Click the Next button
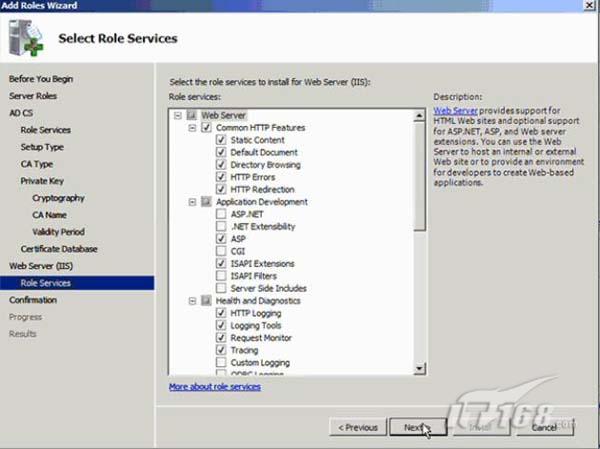Image resolution: width=600 pixels, height=449 pixels. [x=413, y=427]
